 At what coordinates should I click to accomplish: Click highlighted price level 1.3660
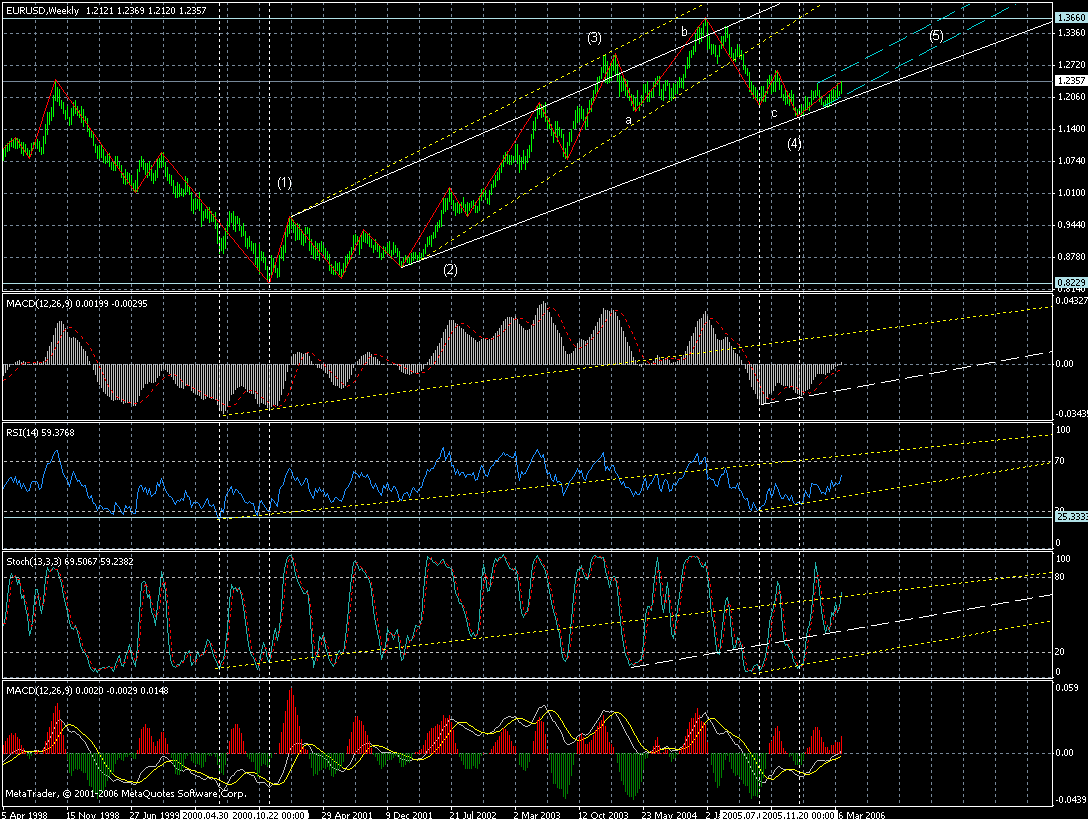[x=1071, y=18]
